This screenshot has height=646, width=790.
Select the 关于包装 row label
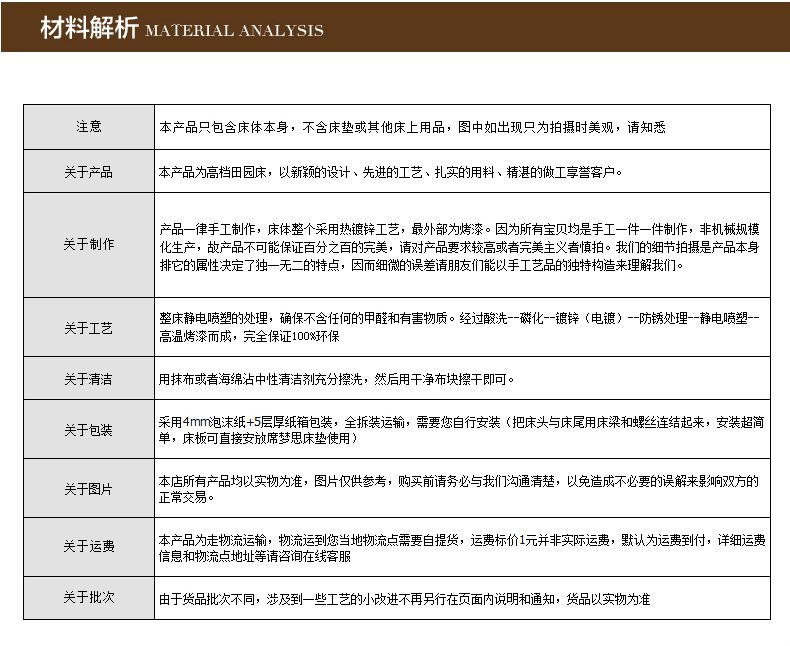88,430
